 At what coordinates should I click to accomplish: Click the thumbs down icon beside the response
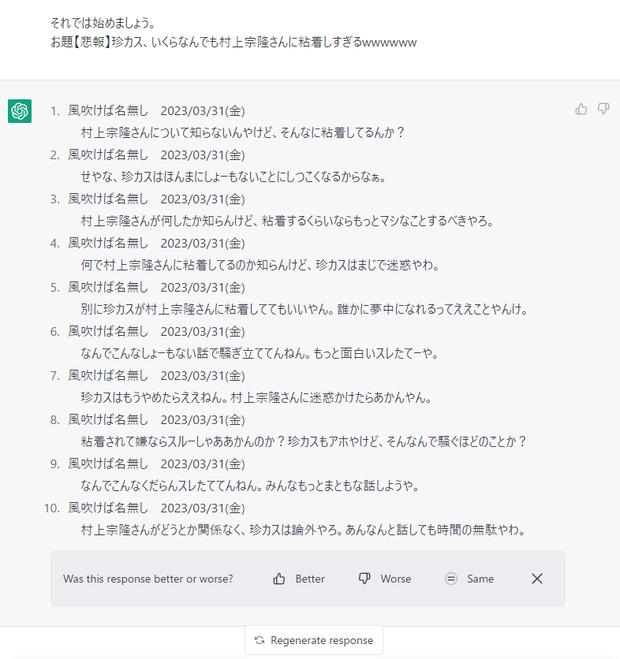click(x=604, y=109)
